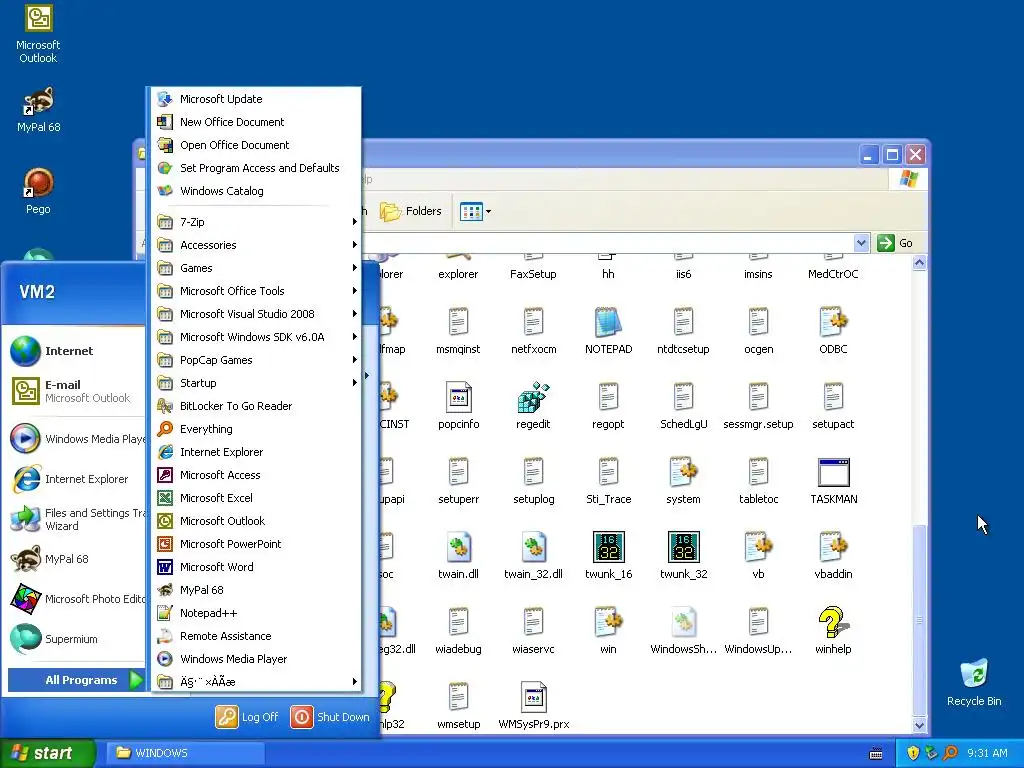Expand the 7-Zip submenu

click(x=257, y=222)
